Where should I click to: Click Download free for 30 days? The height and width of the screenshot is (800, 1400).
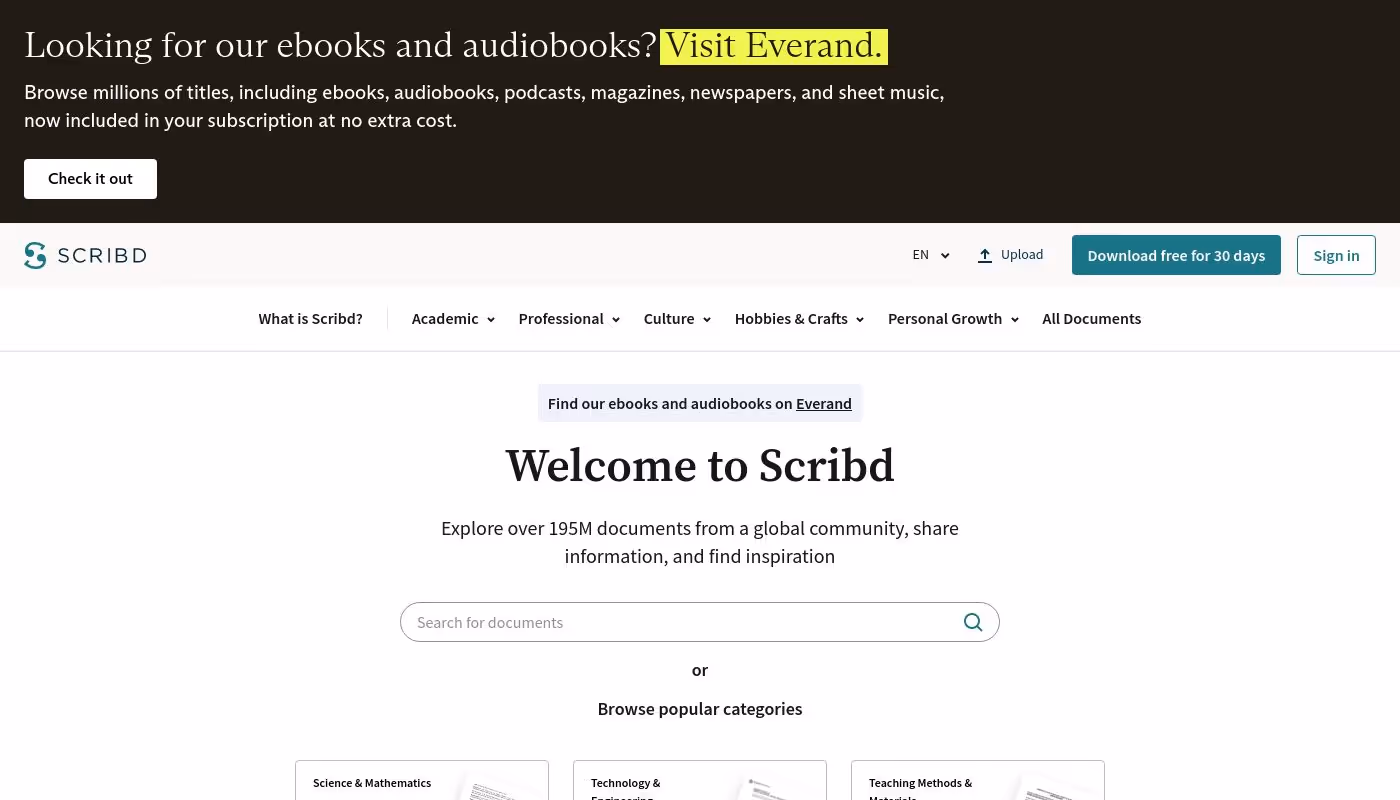[x=1176, y=255]
